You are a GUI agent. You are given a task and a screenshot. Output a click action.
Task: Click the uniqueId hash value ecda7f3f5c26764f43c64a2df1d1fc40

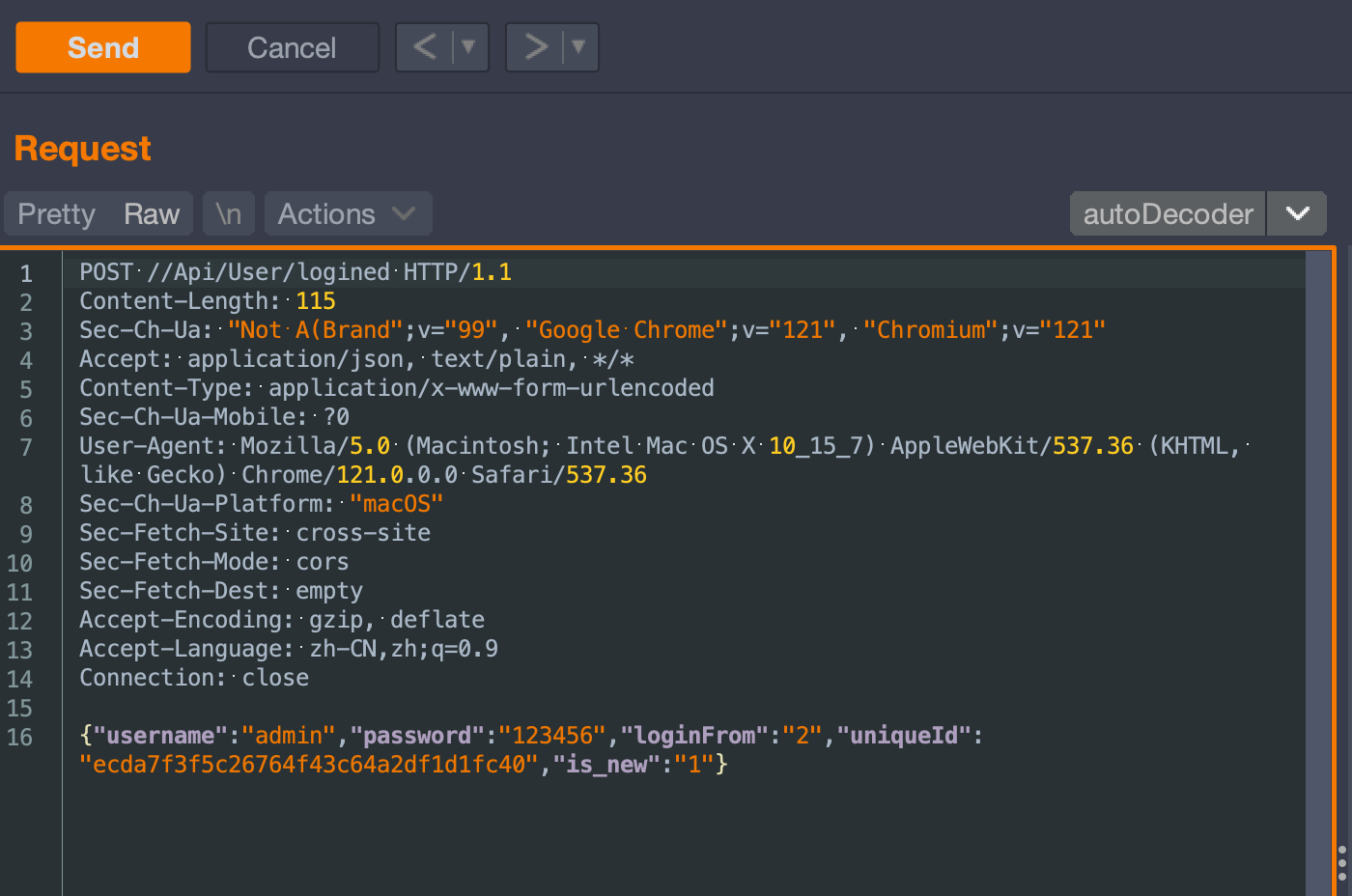coord(309,765)
